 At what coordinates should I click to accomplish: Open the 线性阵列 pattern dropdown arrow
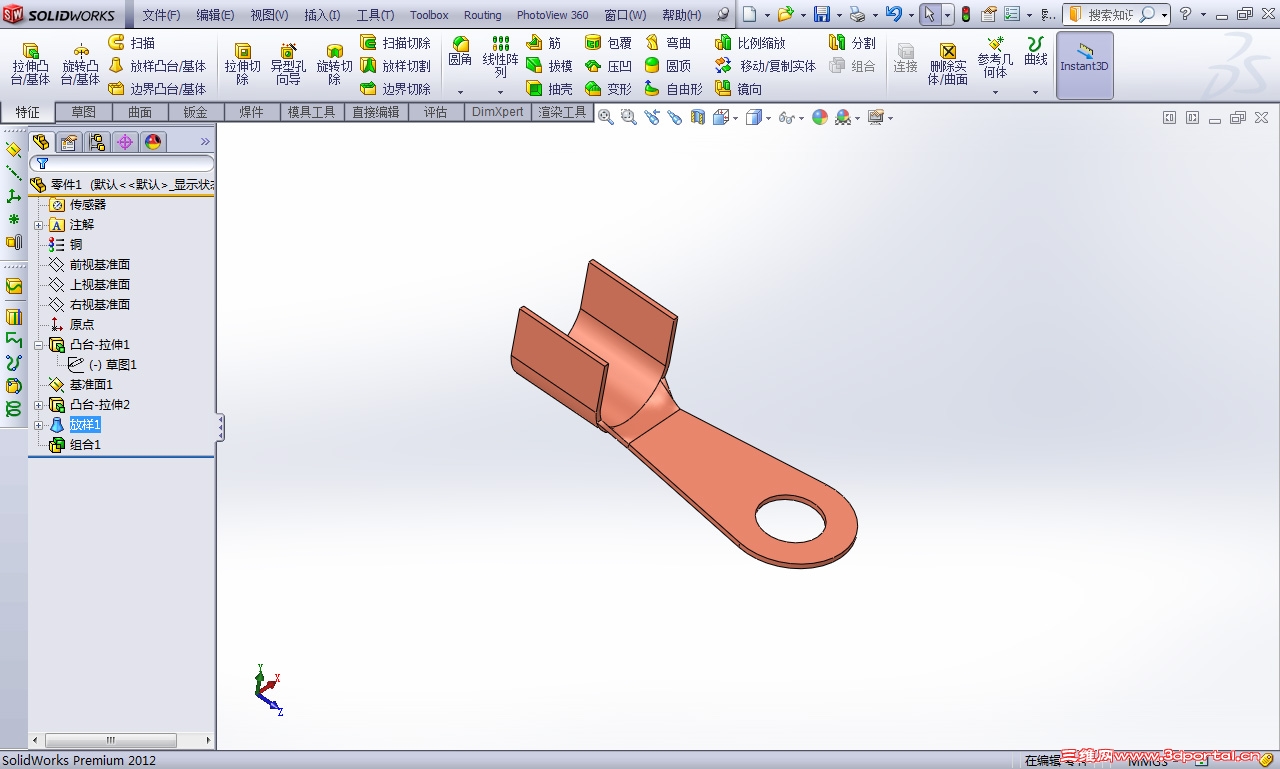[501, 92]
